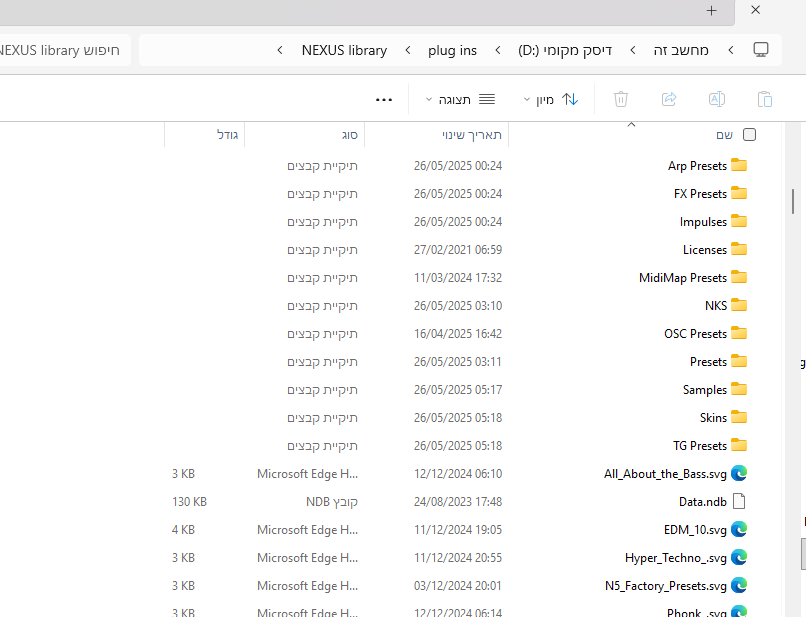The width and height of the screenshot is (806, 621).
Task: Expand chevron between דיסק מקומי and plug ins
Action: point(498,50)
